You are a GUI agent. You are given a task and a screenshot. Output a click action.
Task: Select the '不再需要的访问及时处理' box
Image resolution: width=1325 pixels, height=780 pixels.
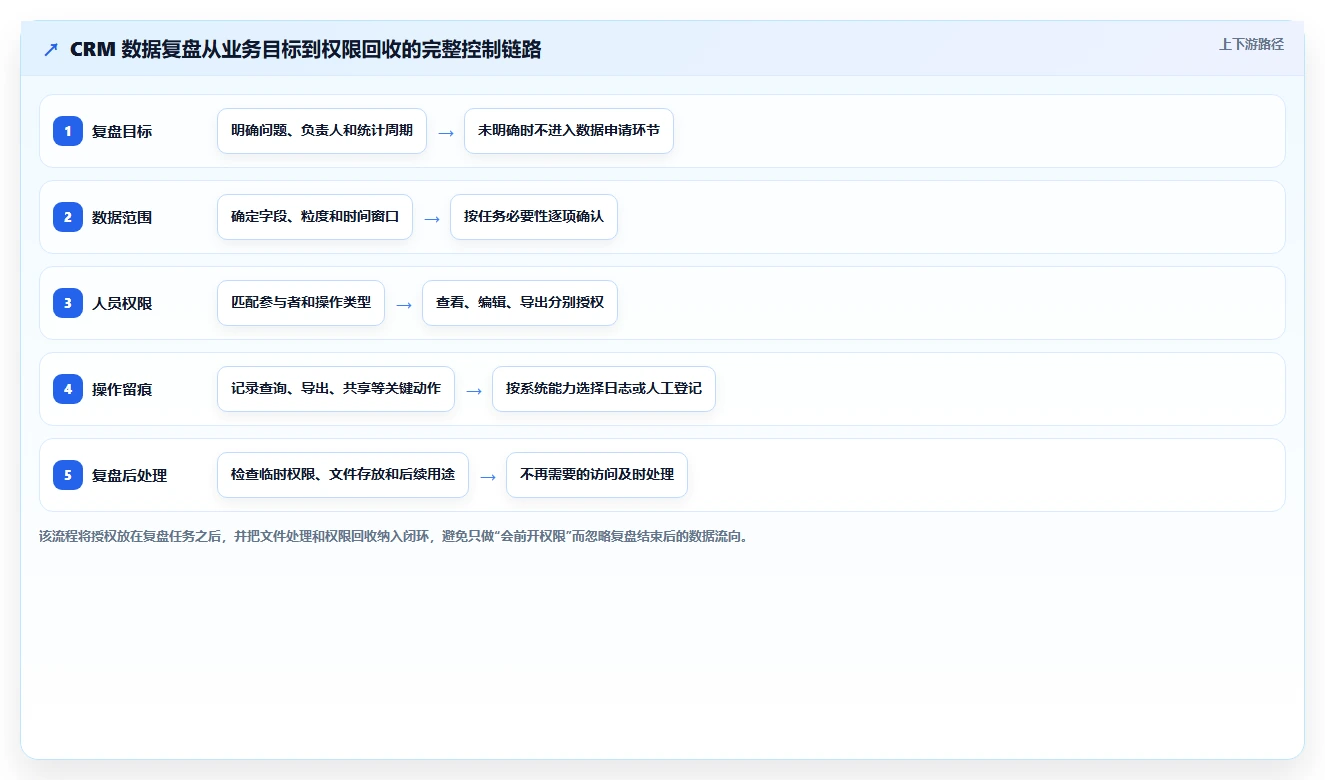click(597, 475)
